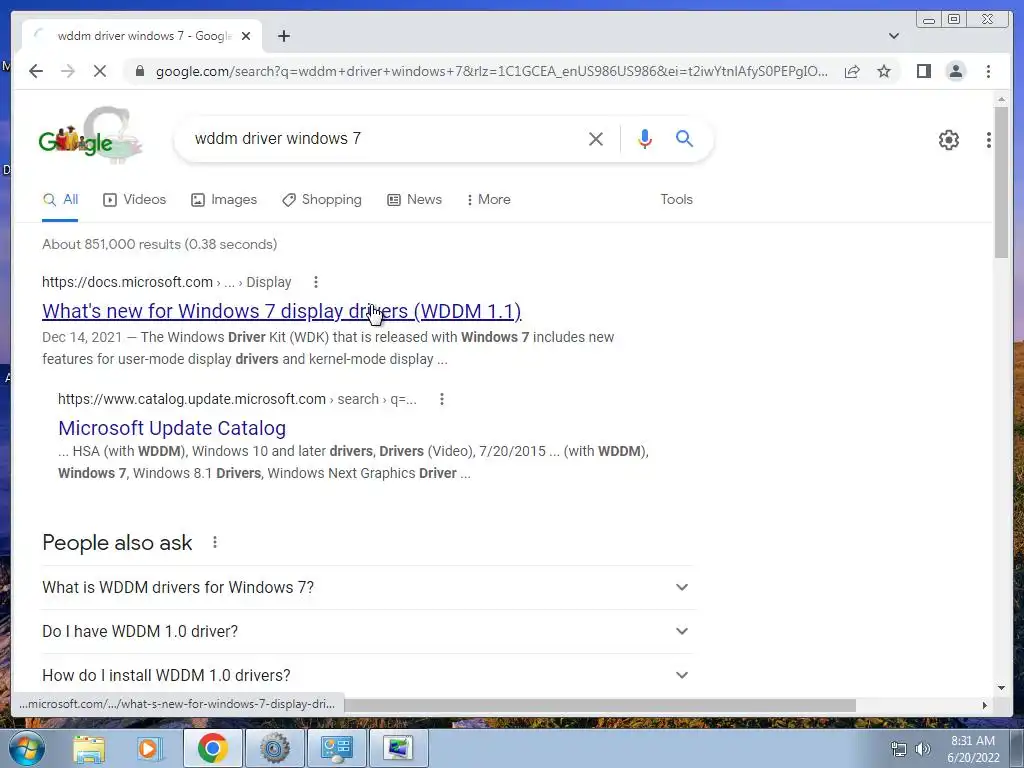Open the volume control tray icon
This screenshot has height=768, width=1024.
tap(923, 749)
